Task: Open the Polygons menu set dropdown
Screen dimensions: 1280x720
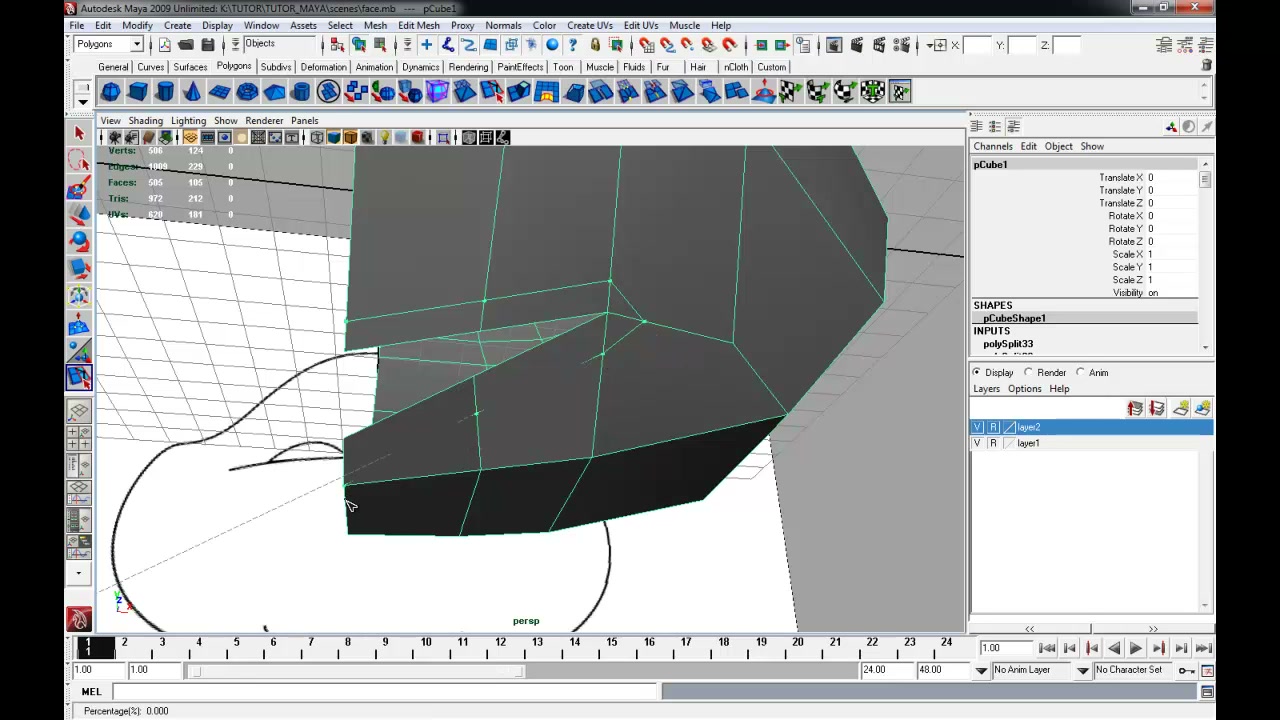Action: [109, 44]
